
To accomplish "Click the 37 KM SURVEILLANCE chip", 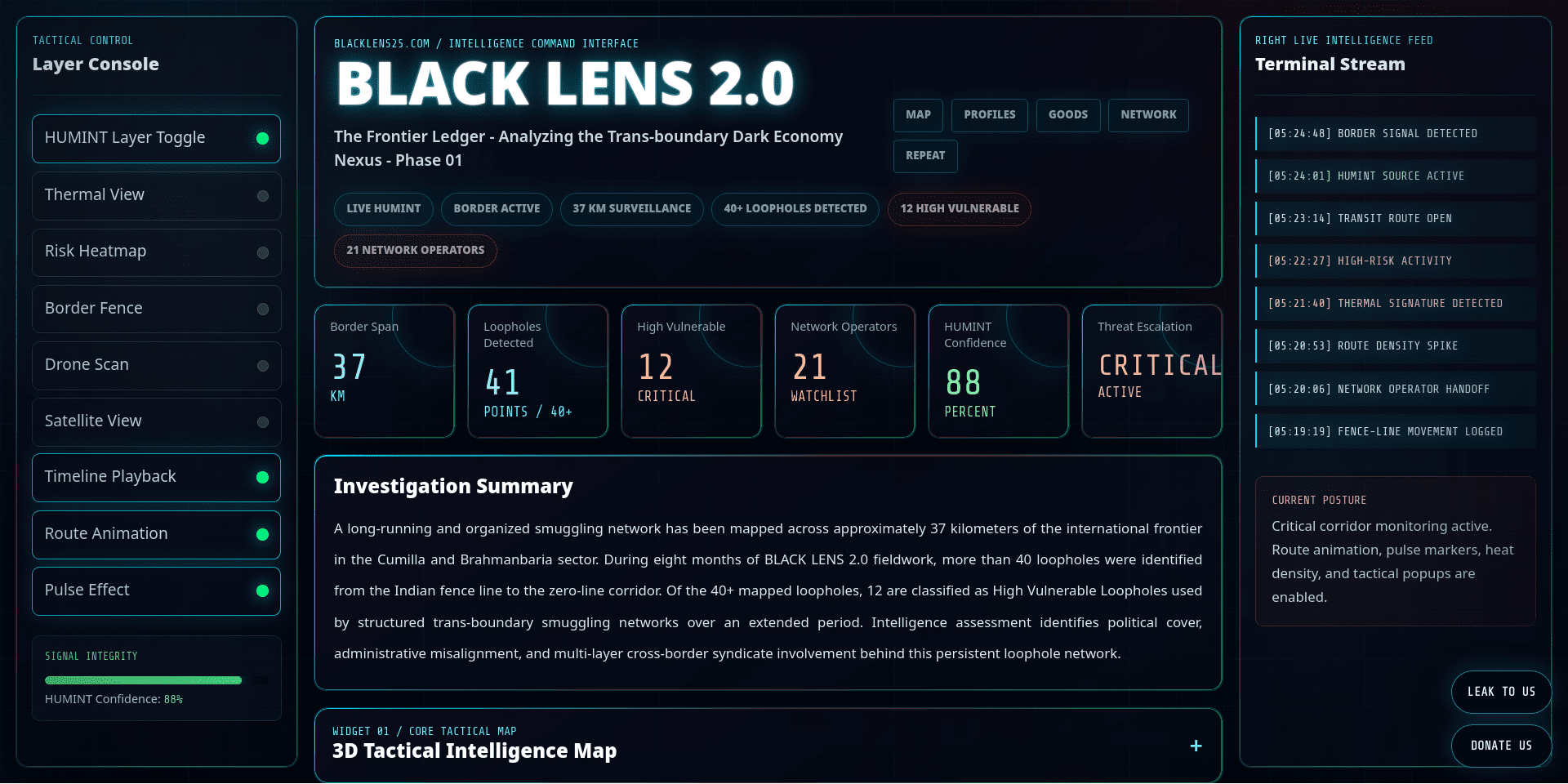I will [x=632, y=209].
